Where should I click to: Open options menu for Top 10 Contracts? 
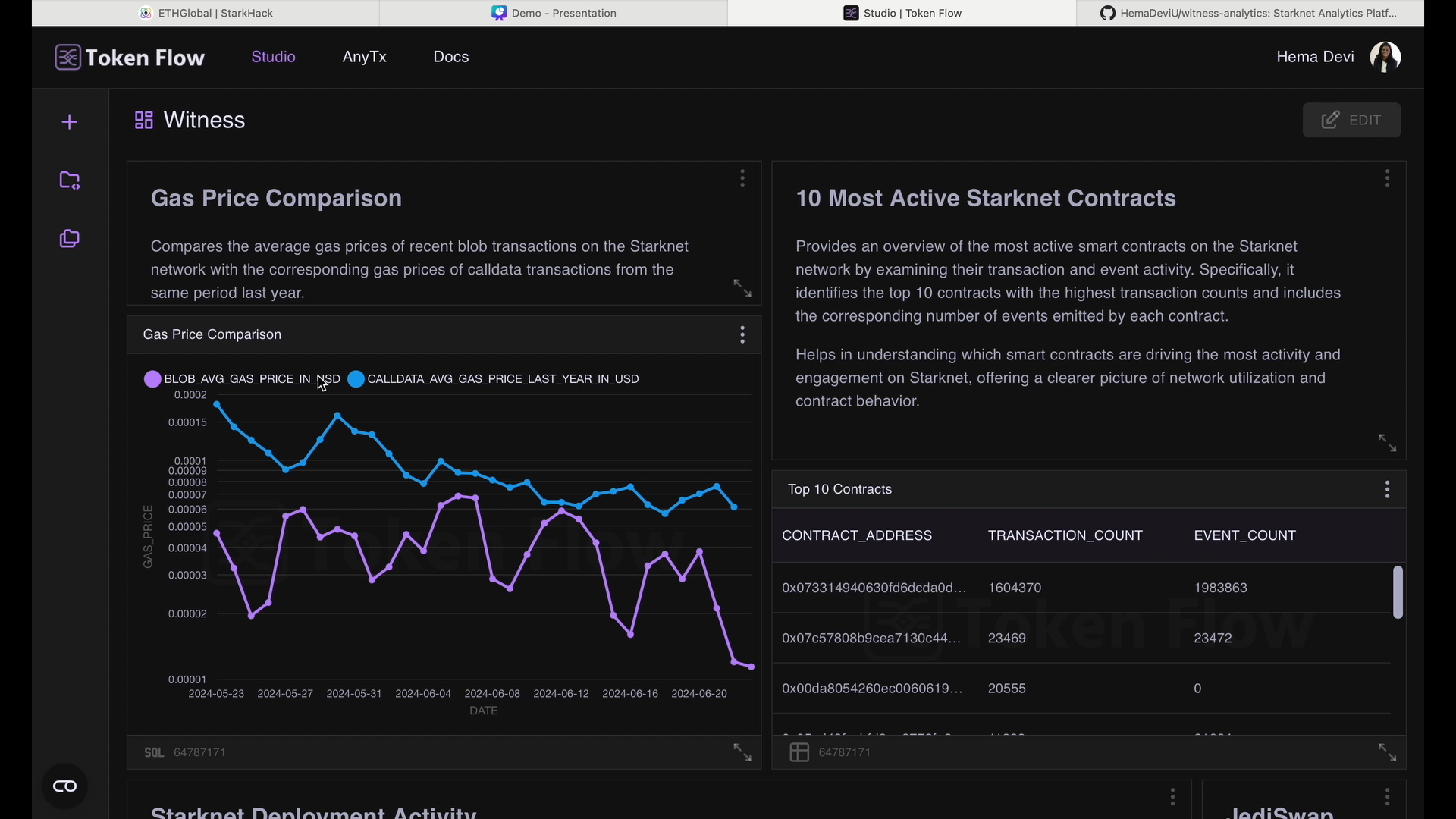1387,489
